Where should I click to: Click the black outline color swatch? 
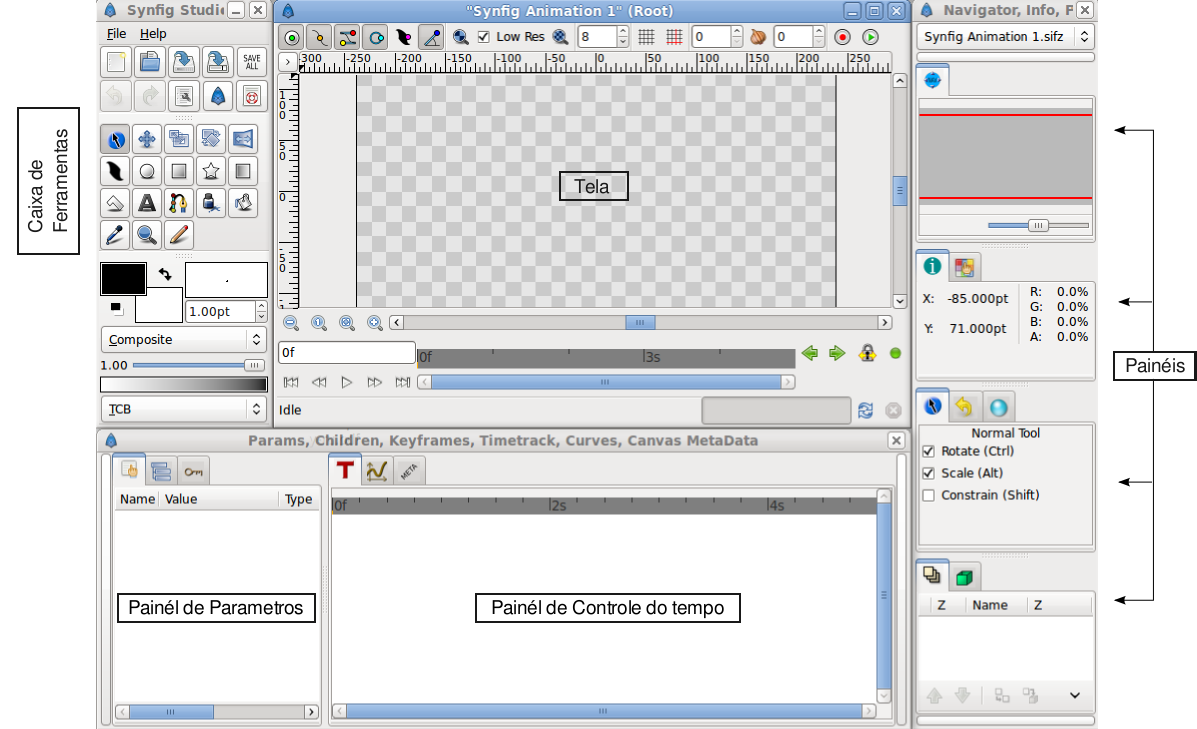point(124,279)
